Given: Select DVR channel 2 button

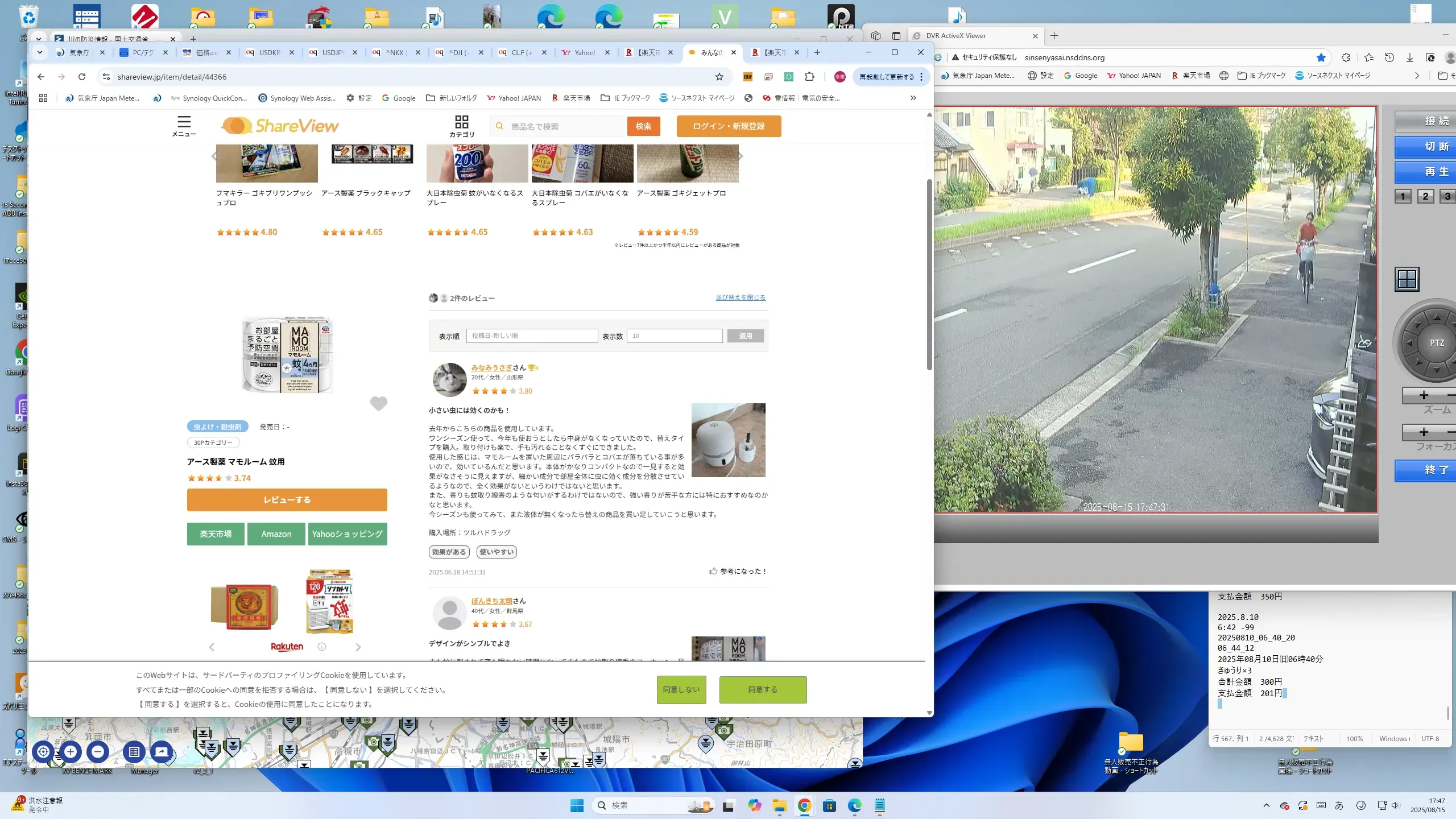Looking at the screenshot, I should 1425,196.
